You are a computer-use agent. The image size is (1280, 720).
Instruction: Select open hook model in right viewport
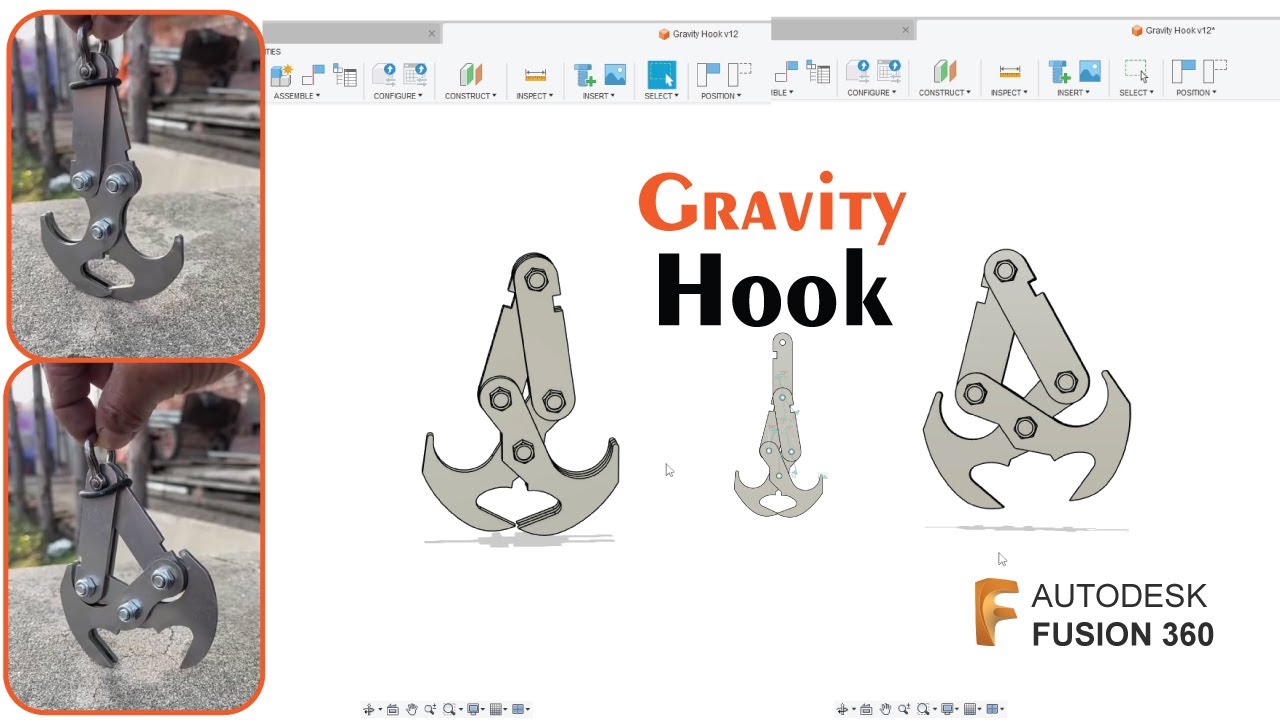point(1027,378)
